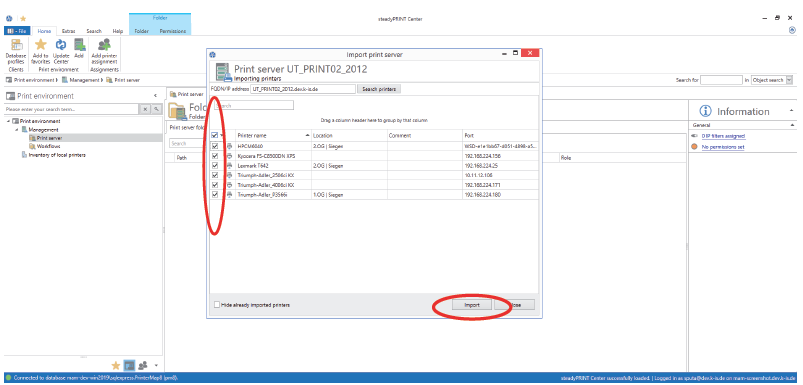The height and width of the screenshot is (385, 803).
Task: Click the Information panel info icon
Action: click(706, 111)
